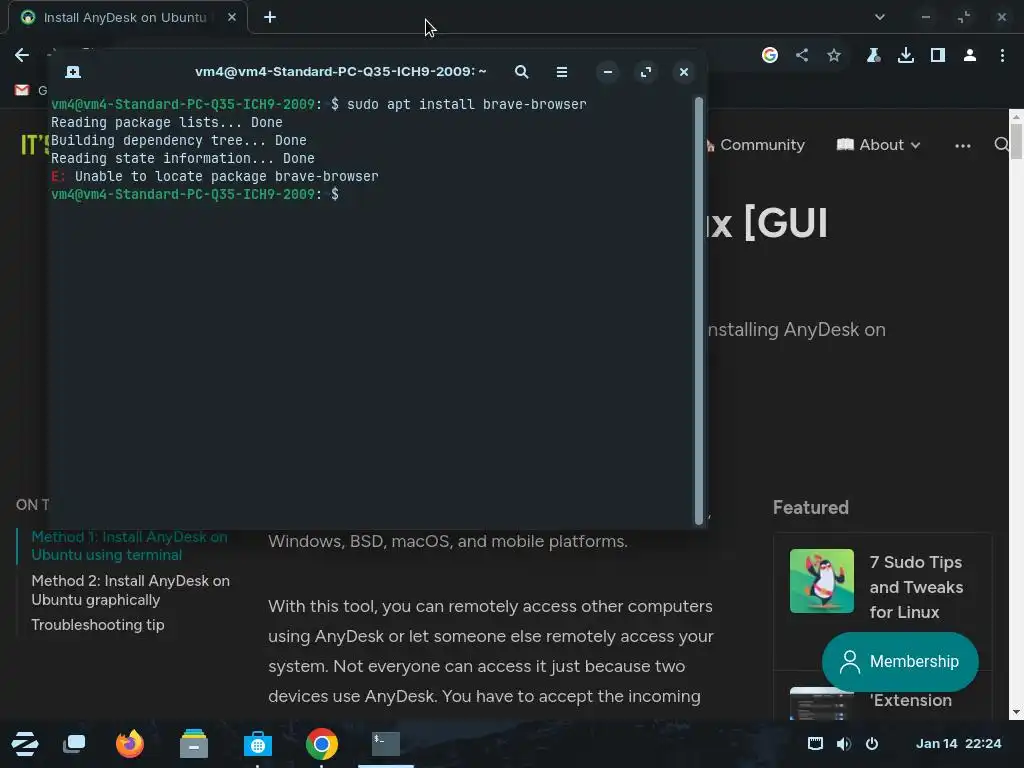This screenshot has height=768, width=1024.
Task: Open the Zorin start menu icon
Action: click(25, 744)
